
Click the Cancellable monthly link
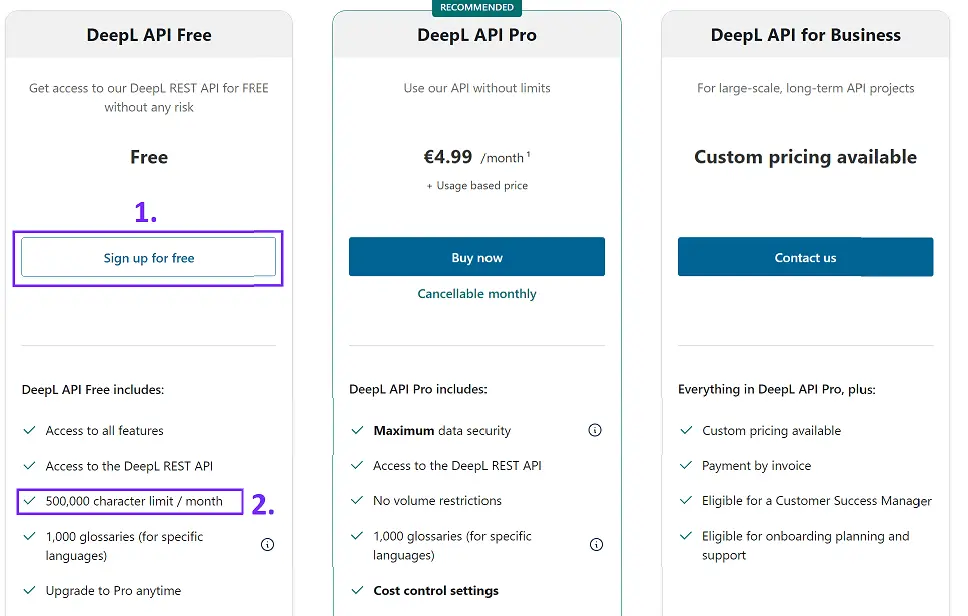coord(477,294)
